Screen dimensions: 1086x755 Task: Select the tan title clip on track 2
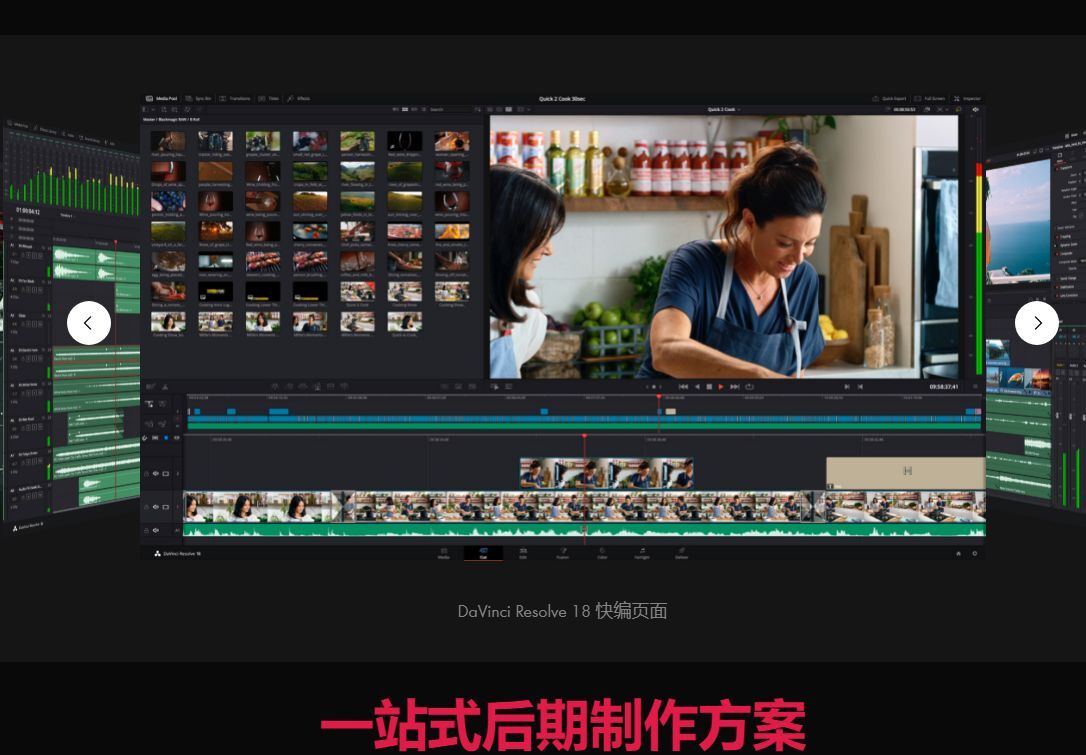click(905, 472)
